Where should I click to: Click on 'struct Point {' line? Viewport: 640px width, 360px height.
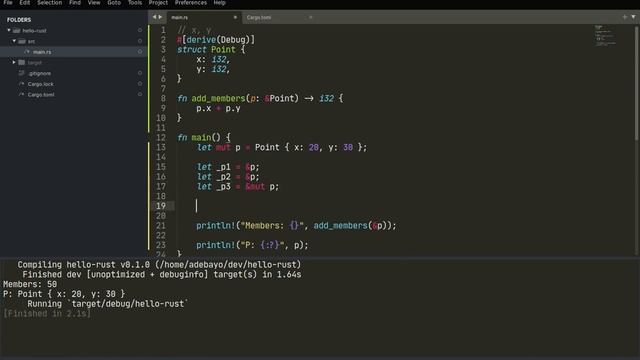coord(211,50)
